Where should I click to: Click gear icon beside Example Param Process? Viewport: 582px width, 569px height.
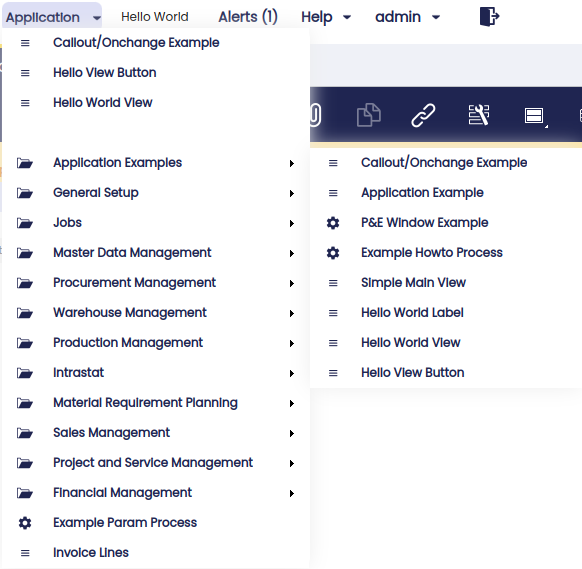coord(25,523)
